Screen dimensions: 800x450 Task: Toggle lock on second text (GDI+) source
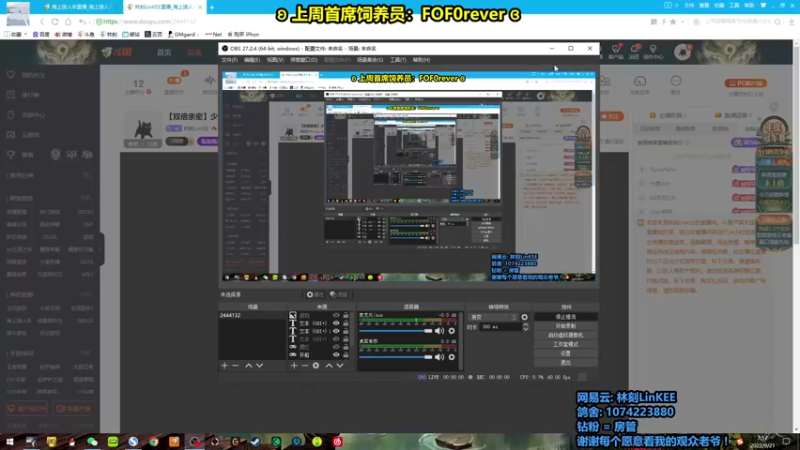tap(346, 331)
